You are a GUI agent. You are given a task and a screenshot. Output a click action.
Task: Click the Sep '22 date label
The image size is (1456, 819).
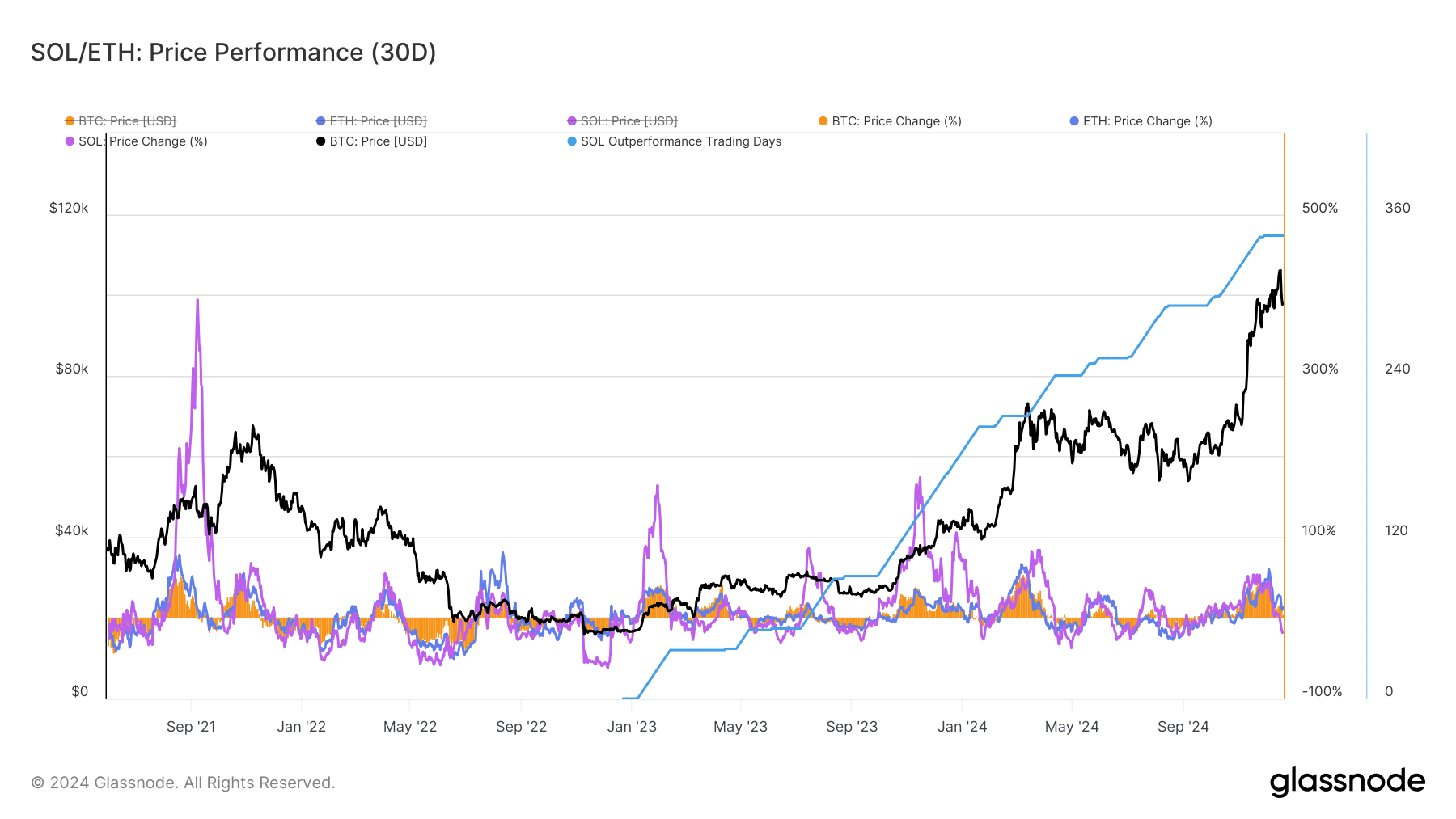pyautogui.click(x=522, y=727)
